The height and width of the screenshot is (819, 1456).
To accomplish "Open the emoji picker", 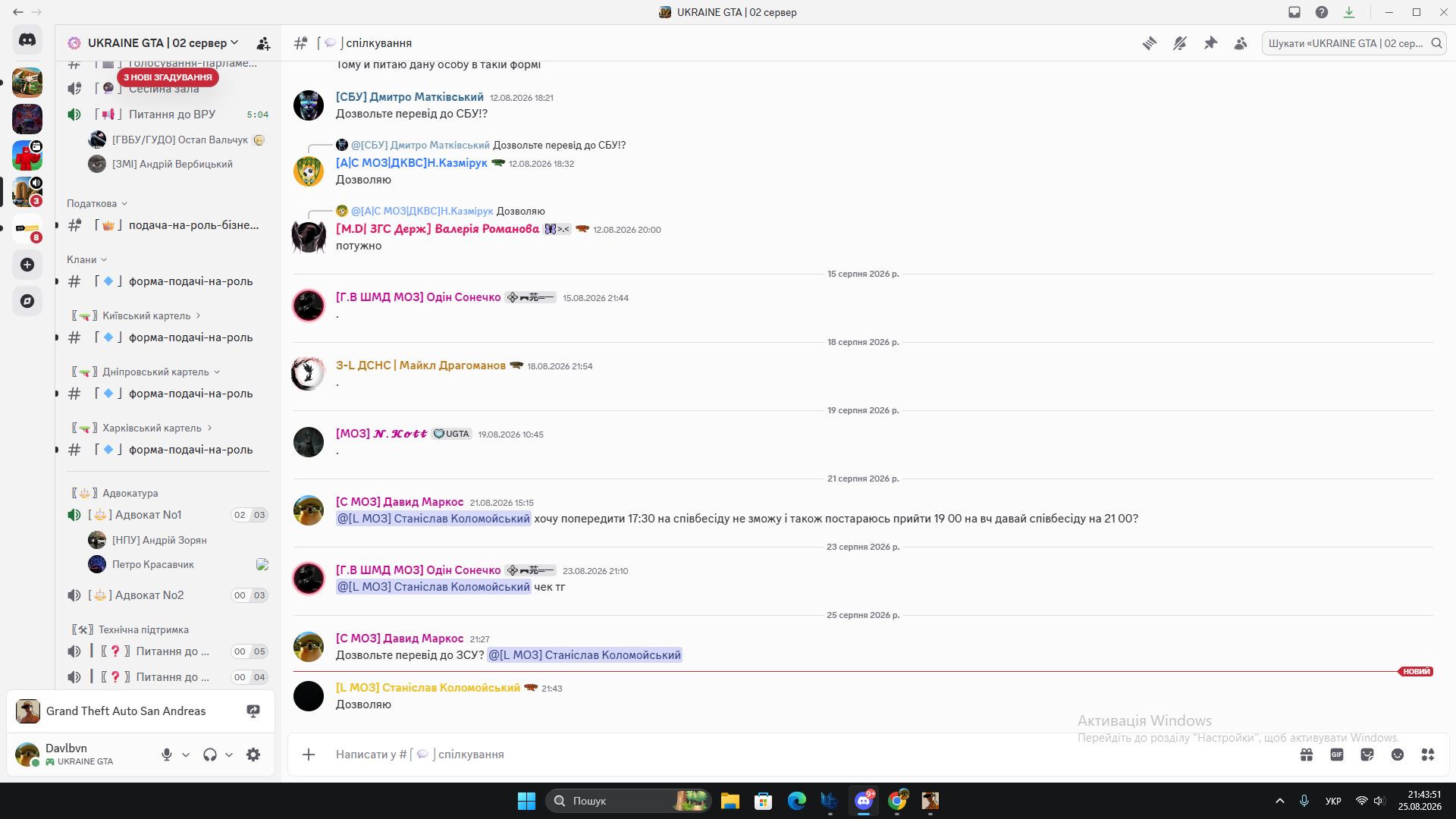I will point(1398,755).
